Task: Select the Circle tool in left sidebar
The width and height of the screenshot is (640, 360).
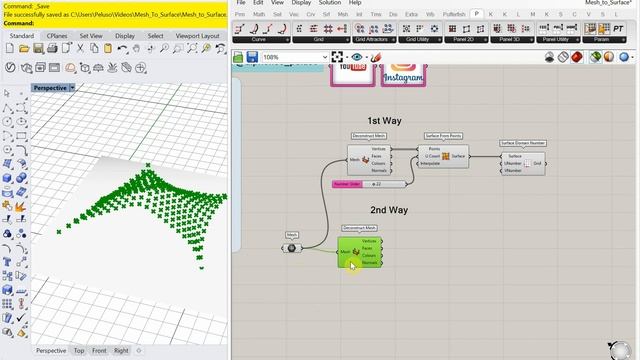Action: point(7,122)
